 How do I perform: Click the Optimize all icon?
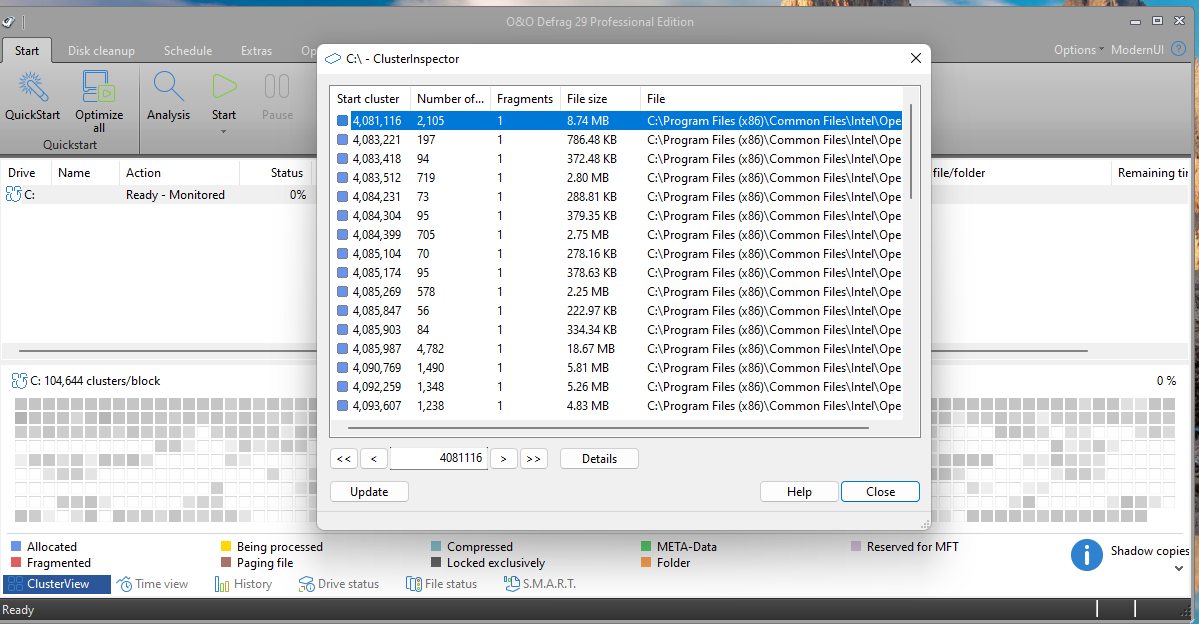click(x=99, y=88)
